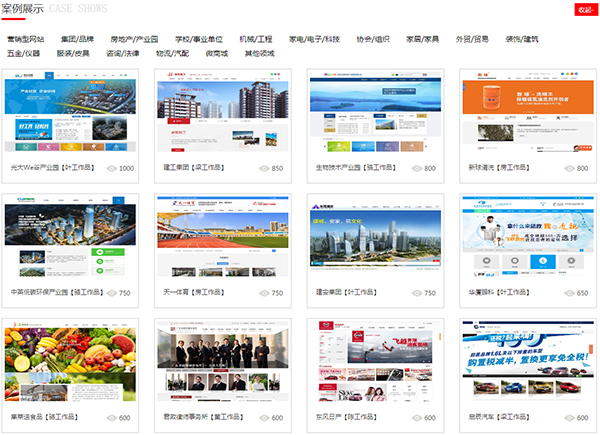
Task: Click the view-count eye icon under 华厦眼科
Action: [567, 294]
